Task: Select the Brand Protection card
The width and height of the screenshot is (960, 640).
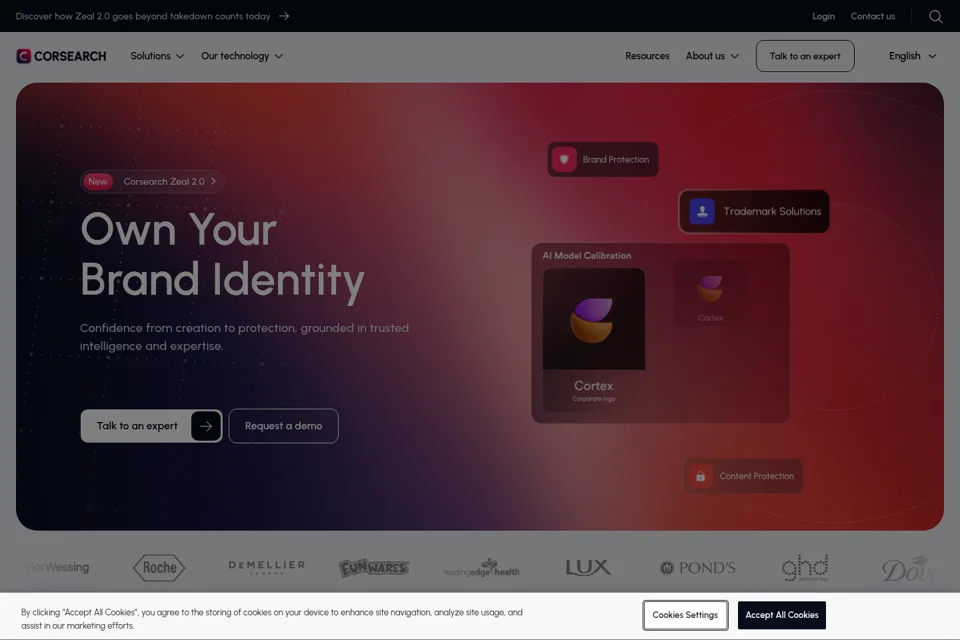Action: (603, 160)
